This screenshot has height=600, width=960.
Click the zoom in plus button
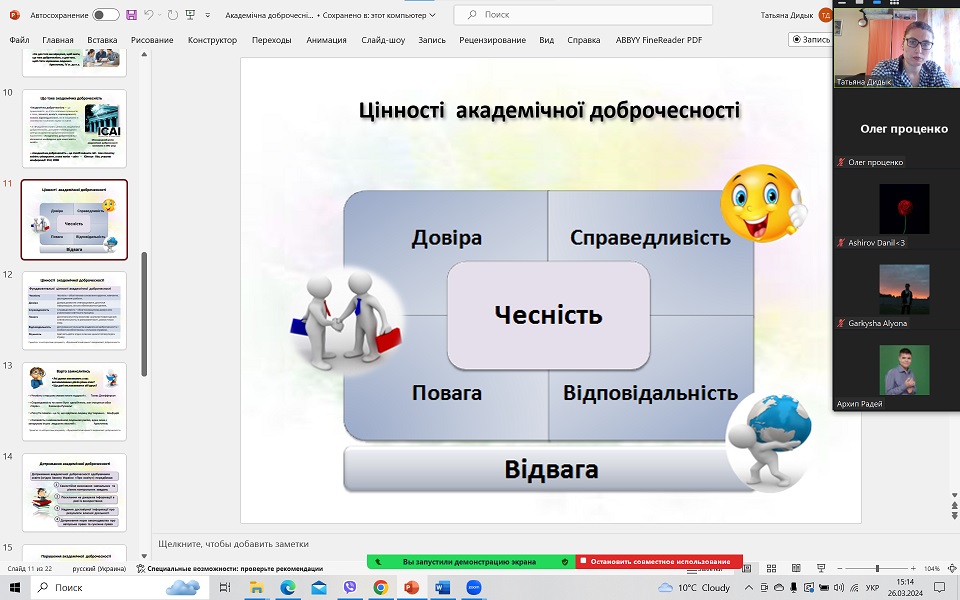point(913,569)
